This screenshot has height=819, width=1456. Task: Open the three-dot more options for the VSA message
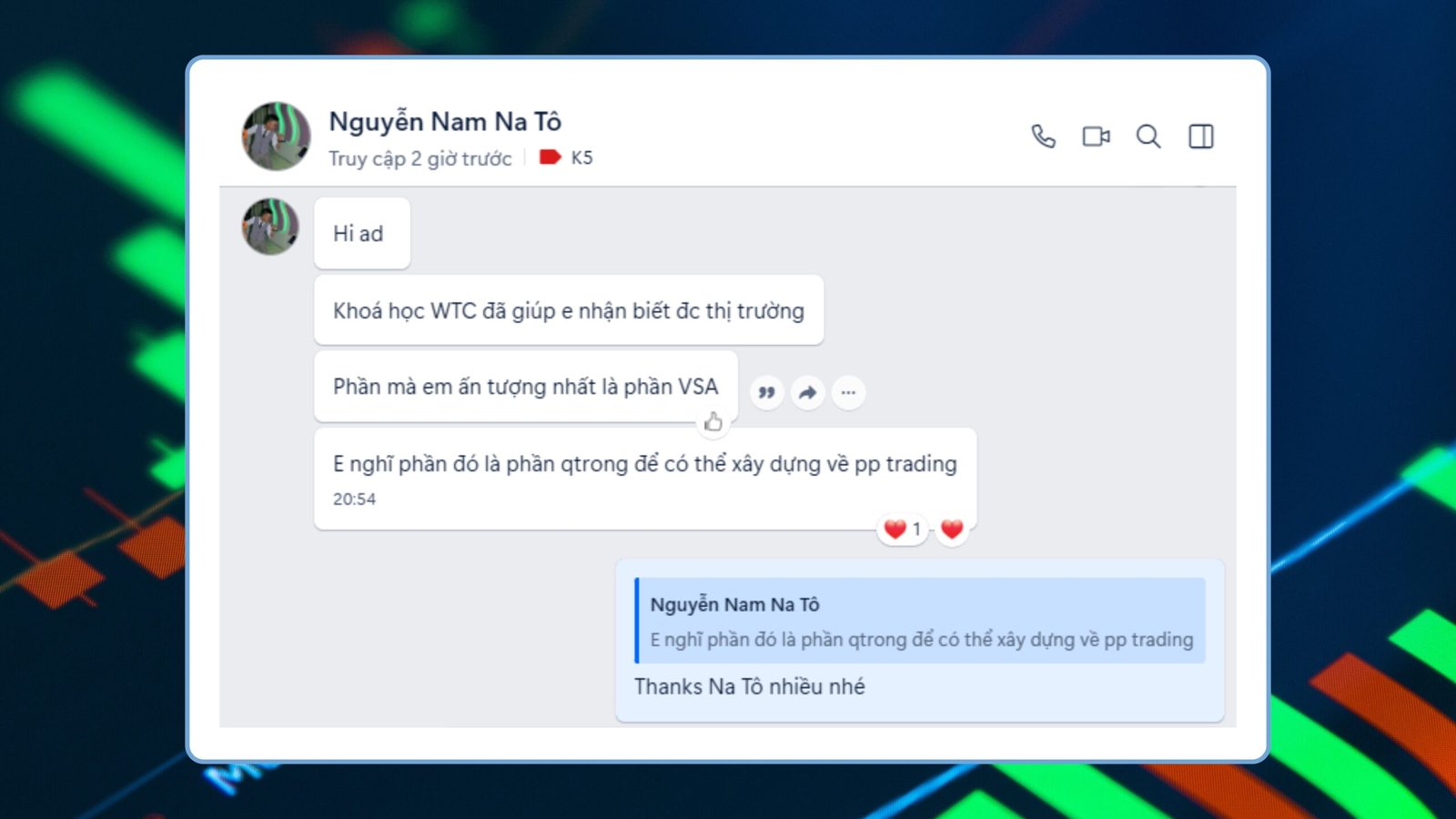(x=848, y=392)
